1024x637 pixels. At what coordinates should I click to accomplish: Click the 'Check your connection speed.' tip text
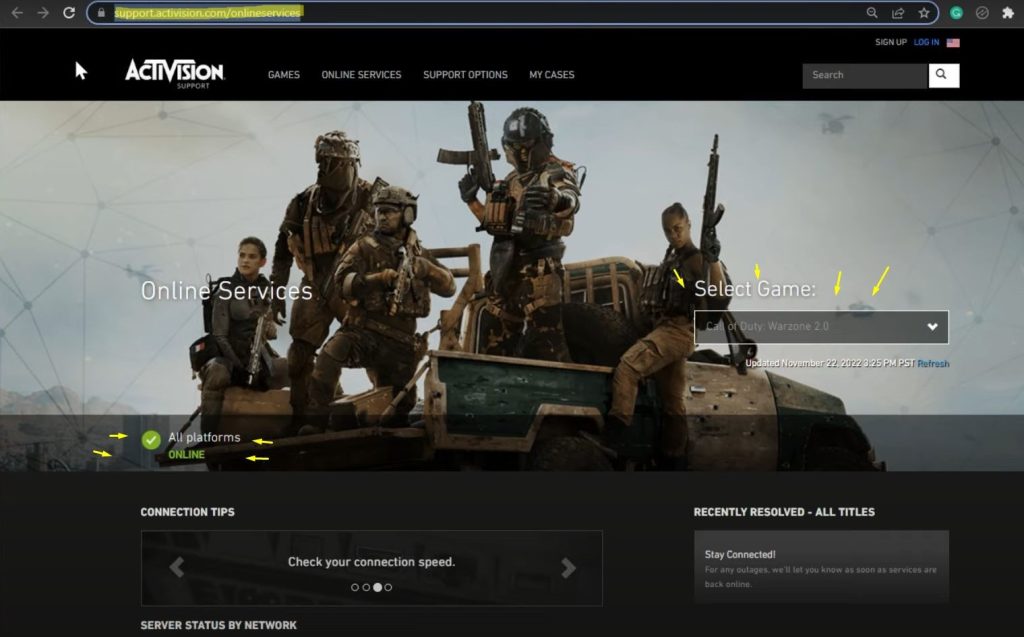(x=372, y=562)
